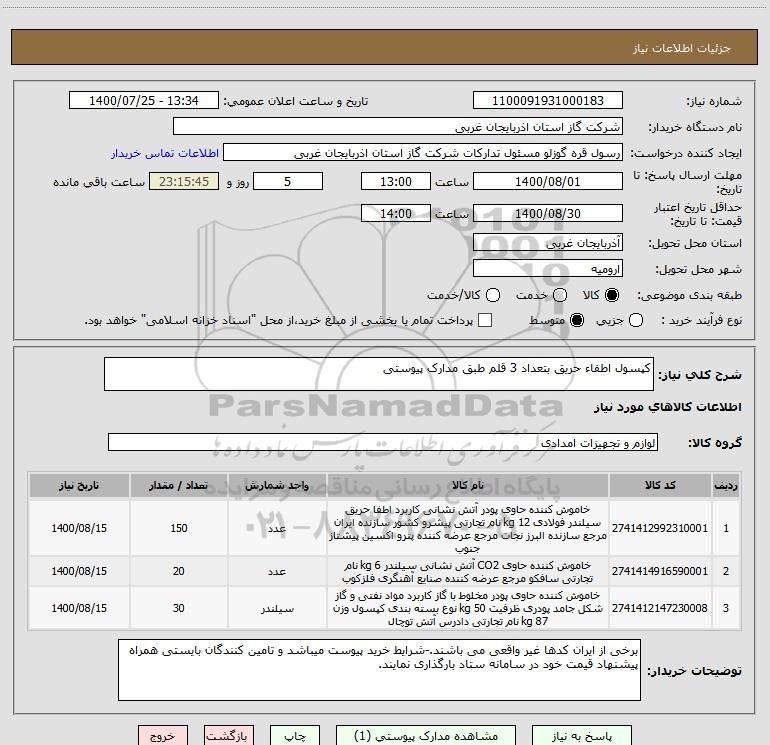Image resolution: width=770 pixels, height=745 pixels.
Task: Click the نام کالا column header
Action: click(x=468, y=486)
